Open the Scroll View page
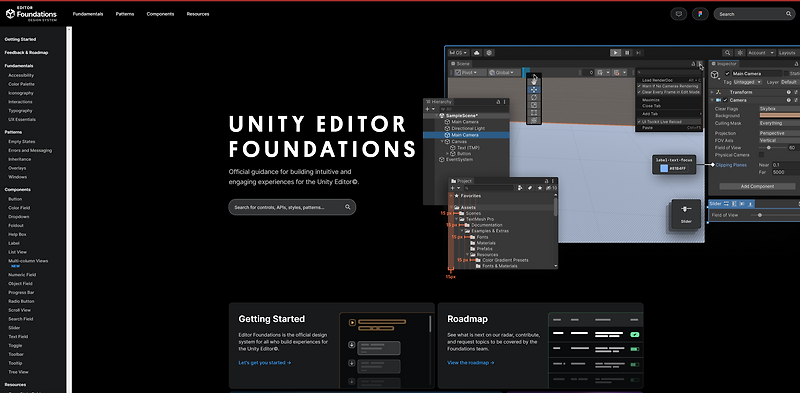Screen dimensions: 800x393 coord(19,310)
